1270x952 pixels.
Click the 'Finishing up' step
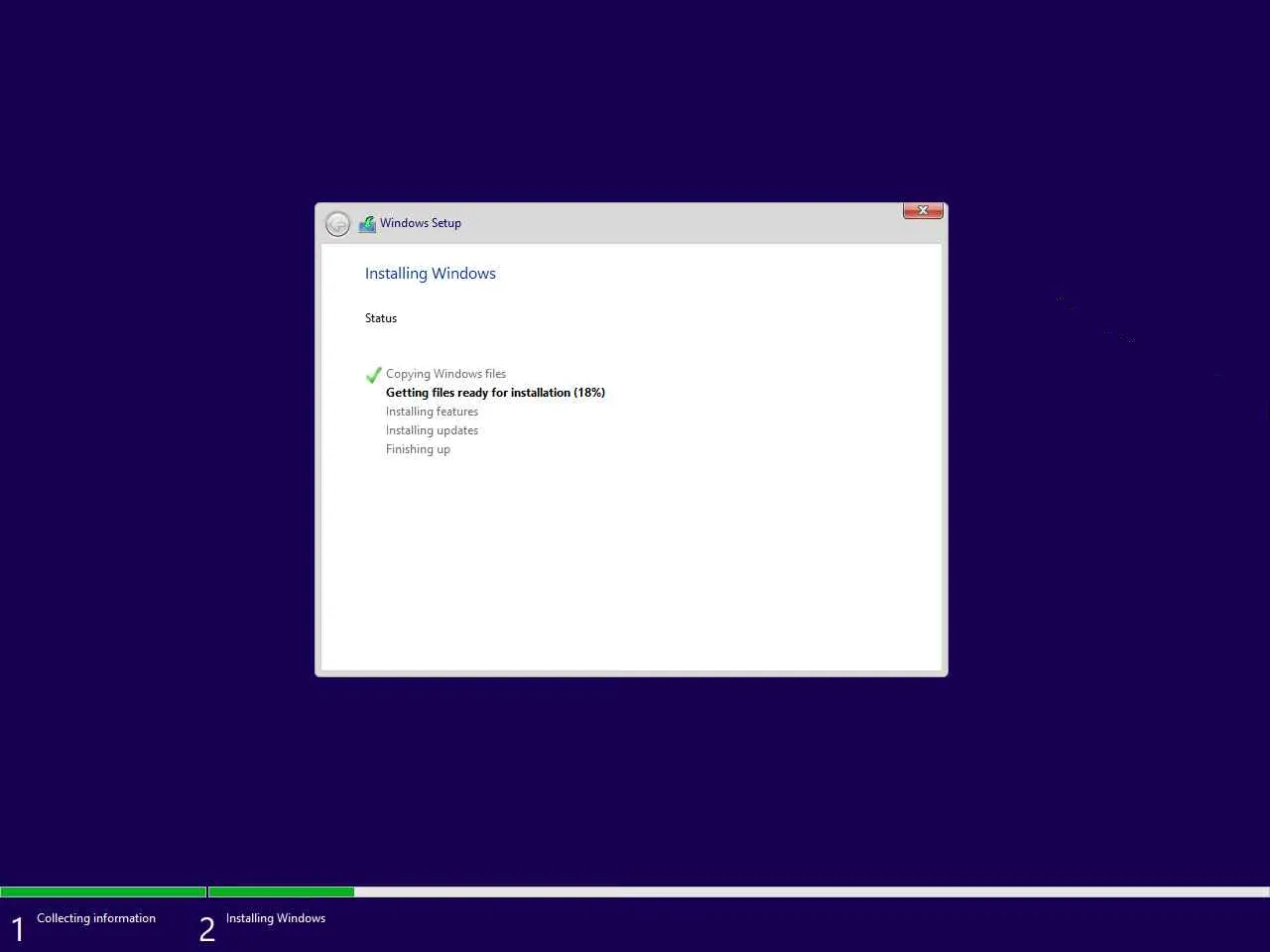coord(418,449)
